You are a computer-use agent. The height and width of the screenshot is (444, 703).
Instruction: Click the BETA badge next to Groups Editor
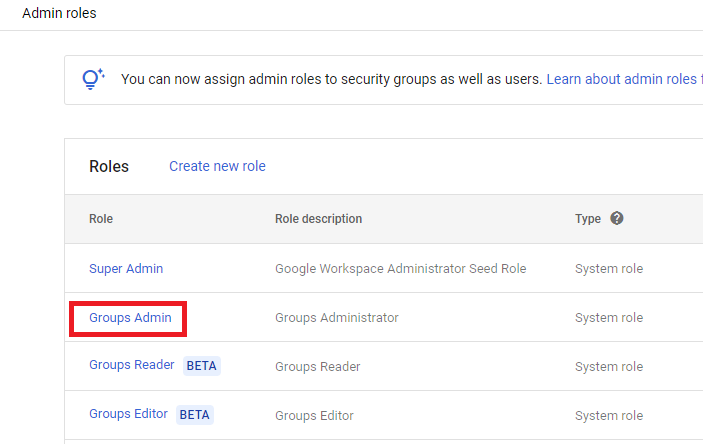click(195, 414)
